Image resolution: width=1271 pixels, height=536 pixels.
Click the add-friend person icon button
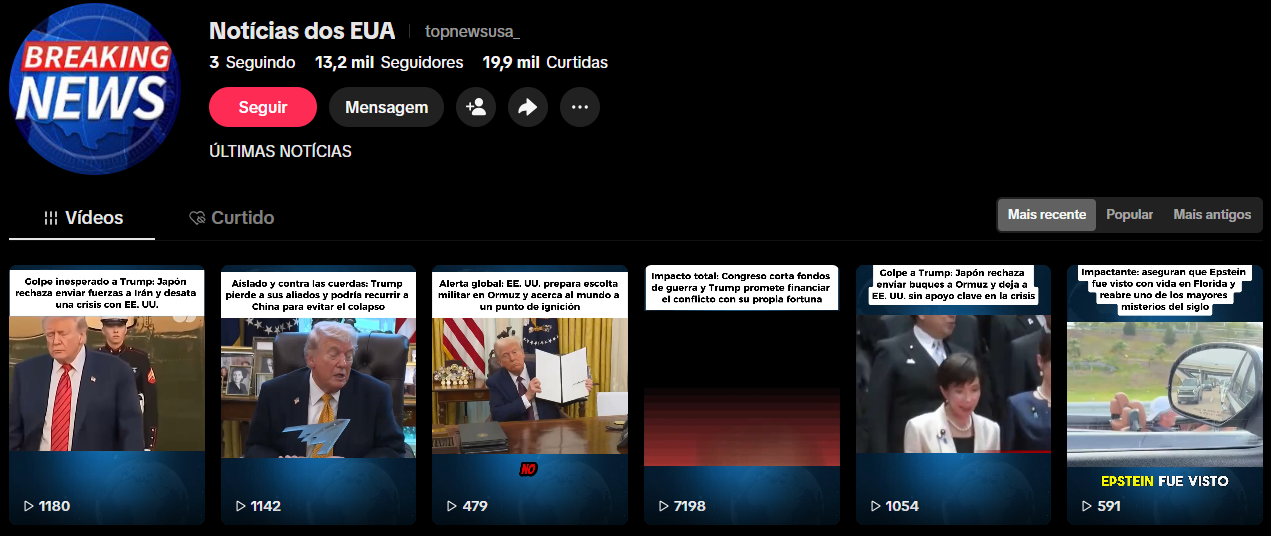point(476,107)
